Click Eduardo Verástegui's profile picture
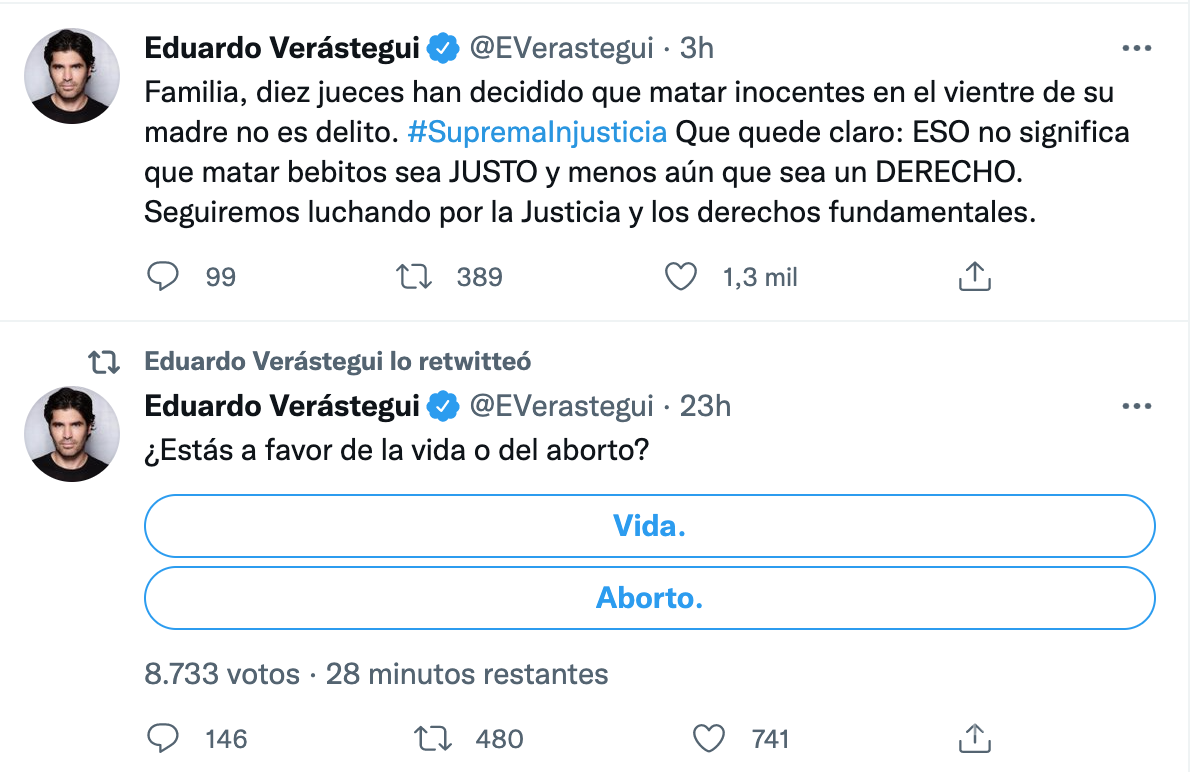The height and width of the screenshot is (772, 1194). tap(72, 75)
